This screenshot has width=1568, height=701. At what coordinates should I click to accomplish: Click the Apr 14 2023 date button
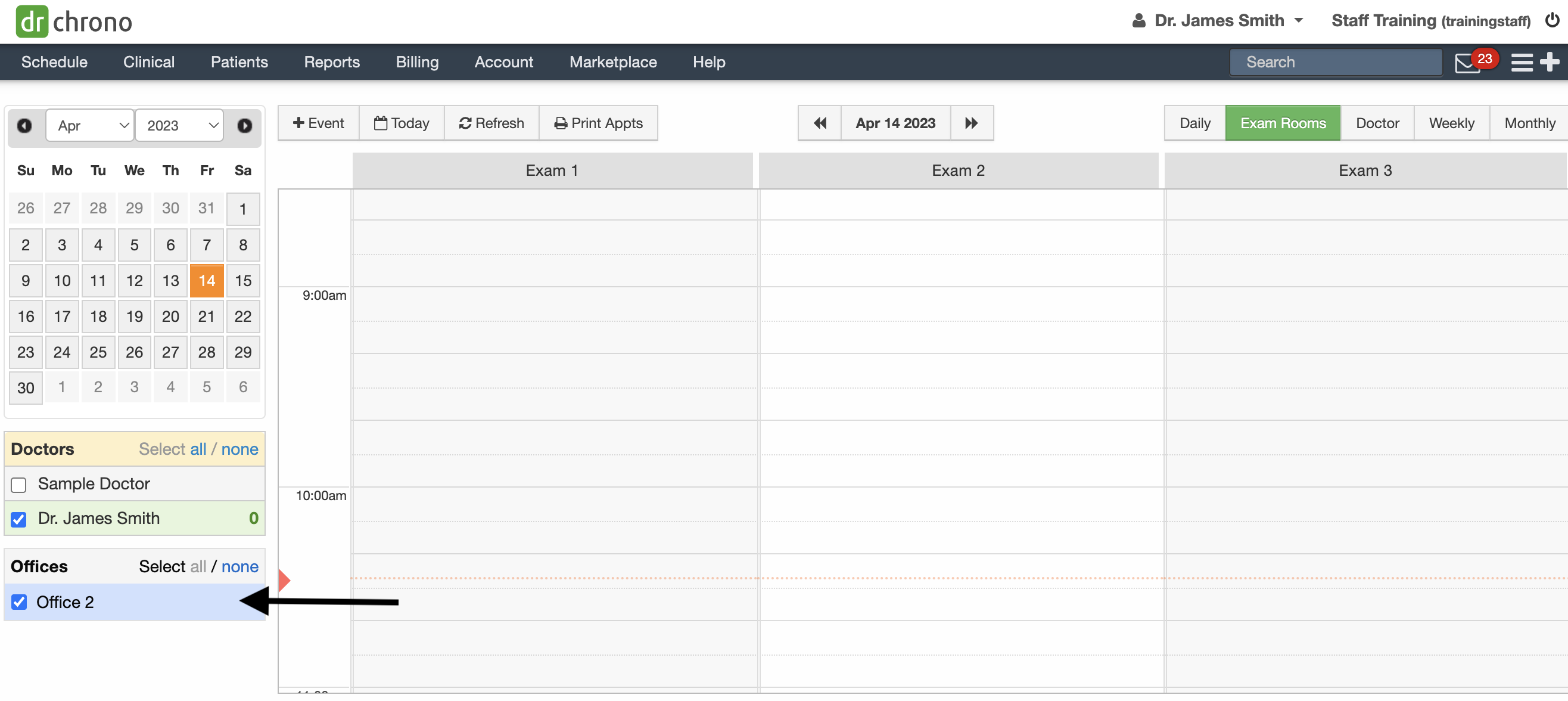tap(895, 123)
